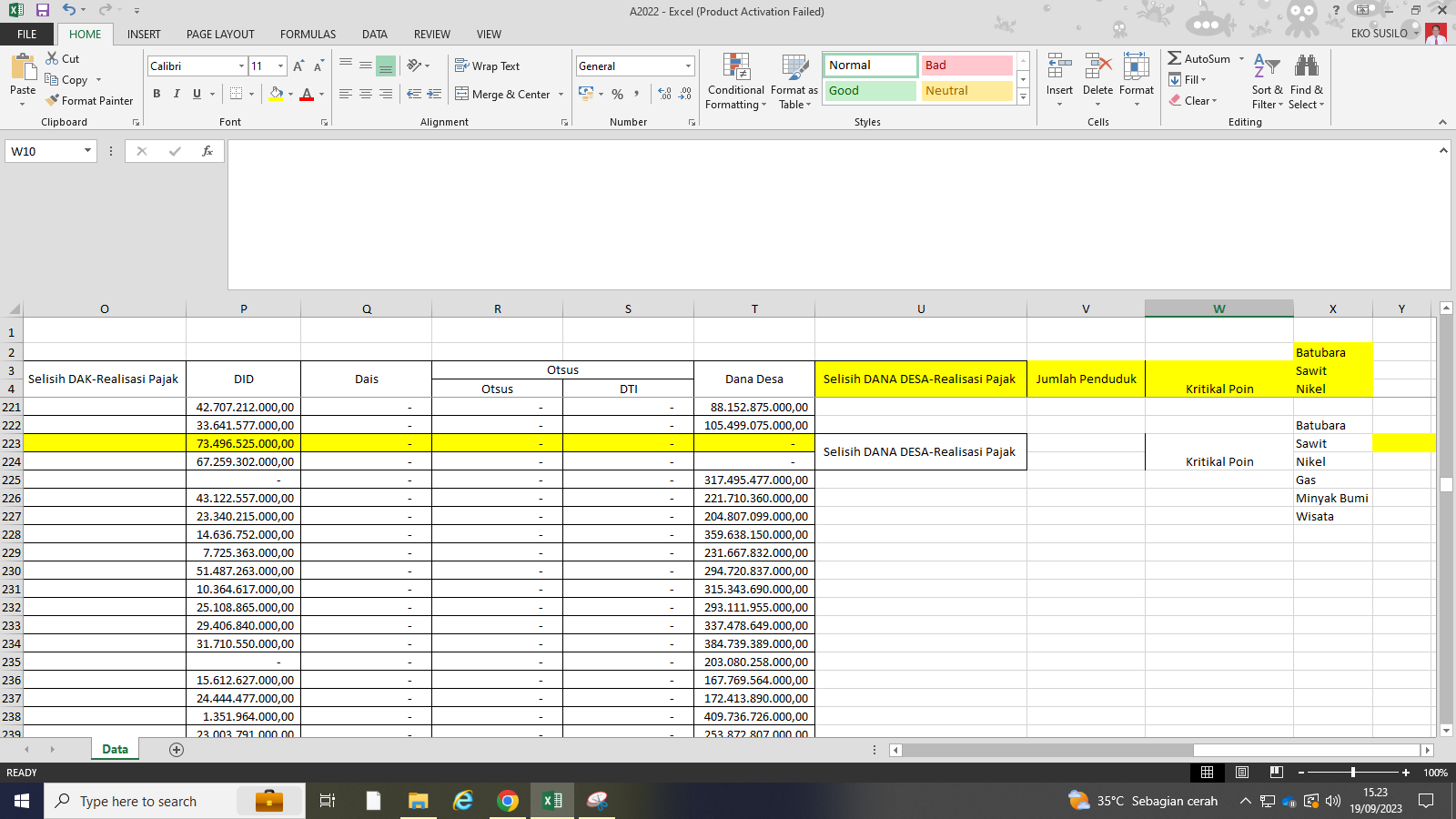The width and height of the screenshot is (1456, 819).
Task: Open the Data sheet tab
Action: (x=115, y=750)
